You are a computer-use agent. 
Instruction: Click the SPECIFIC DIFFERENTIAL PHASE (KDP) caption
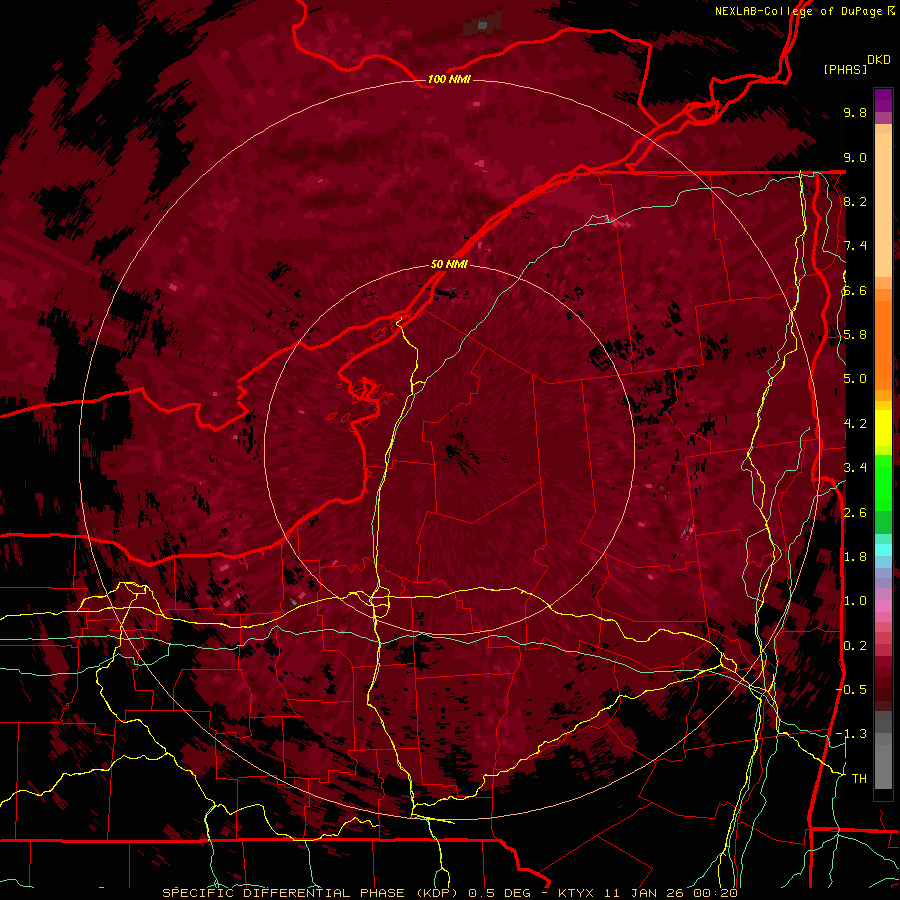pos(310,893)
